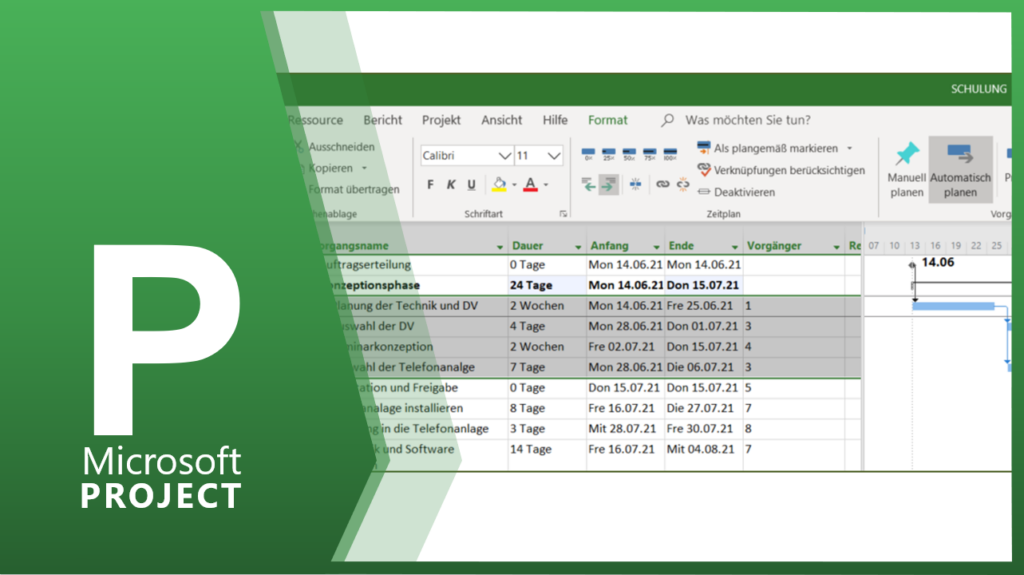Click the 25% complete progress icon

(609, 155)
